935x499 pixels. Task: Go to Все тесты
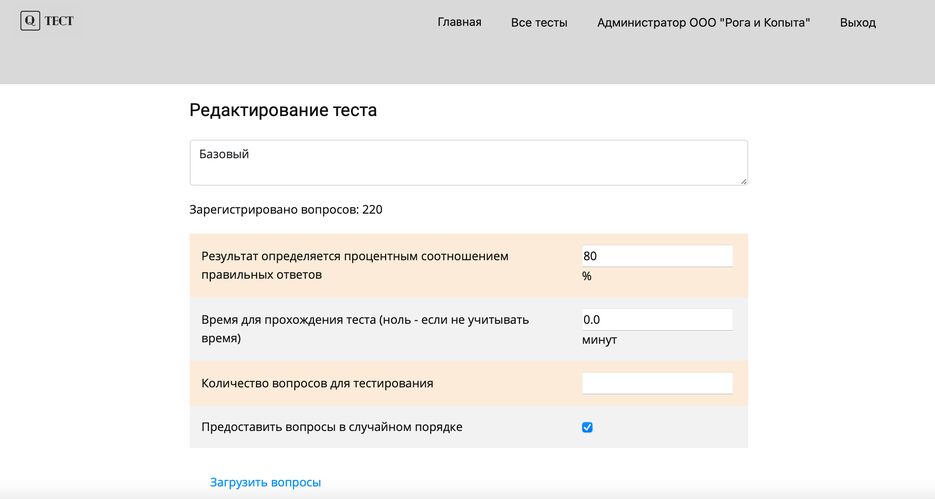coord(538,22)
